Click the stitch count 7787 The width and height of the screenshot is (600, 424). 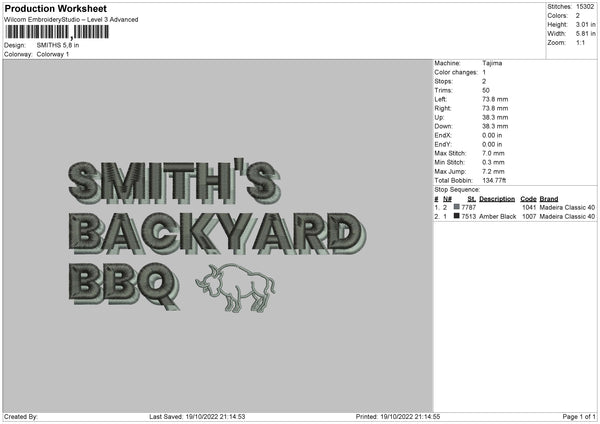[469, 207]
